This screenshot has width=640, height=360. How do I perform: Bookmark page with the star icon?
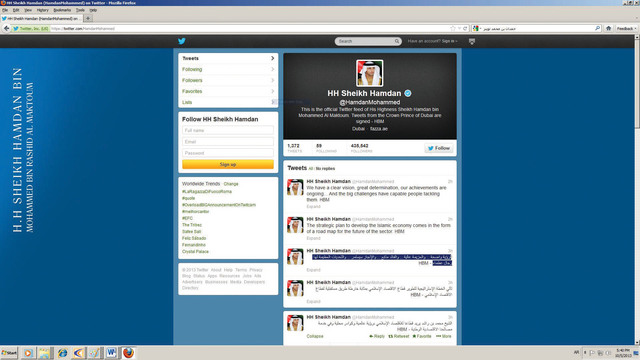pos(453,29)
